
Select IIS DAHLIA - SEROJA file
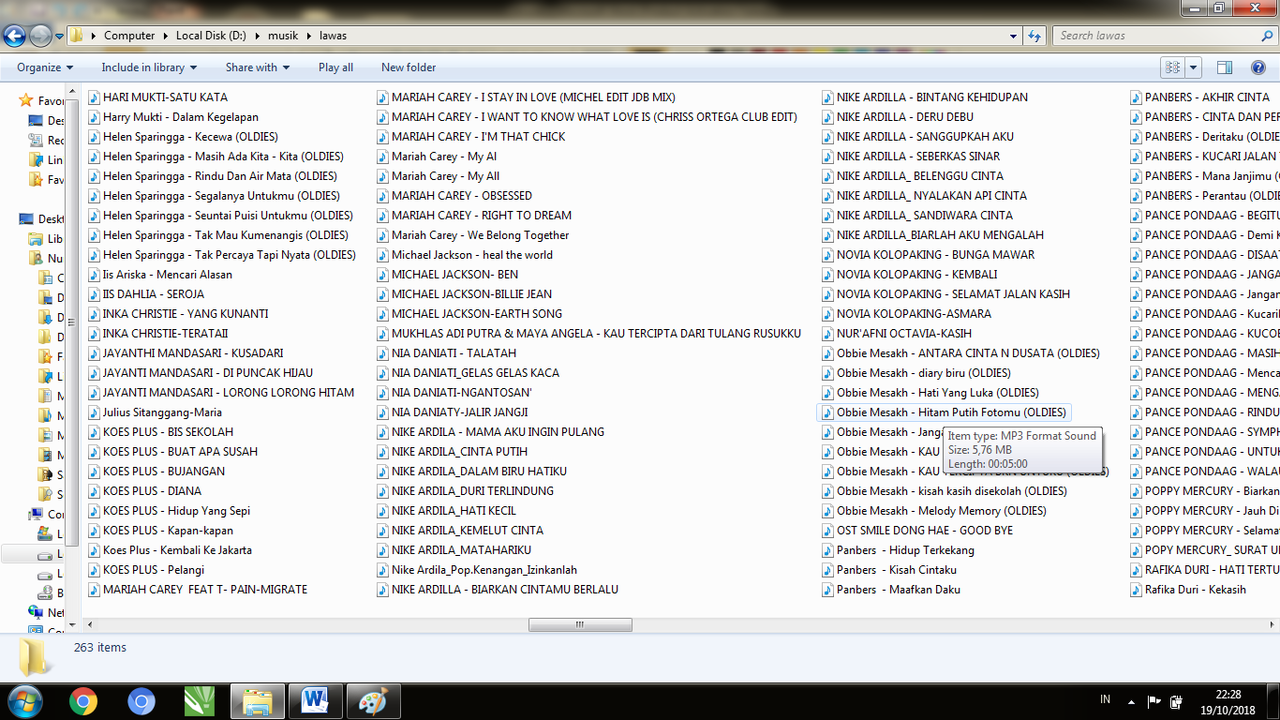click(146, 294)
